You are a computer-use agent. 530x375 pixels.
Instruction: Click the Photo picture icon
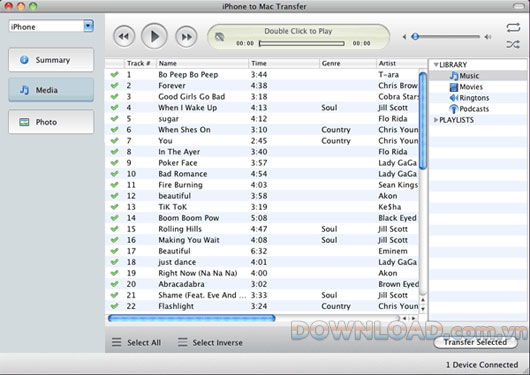24,122
